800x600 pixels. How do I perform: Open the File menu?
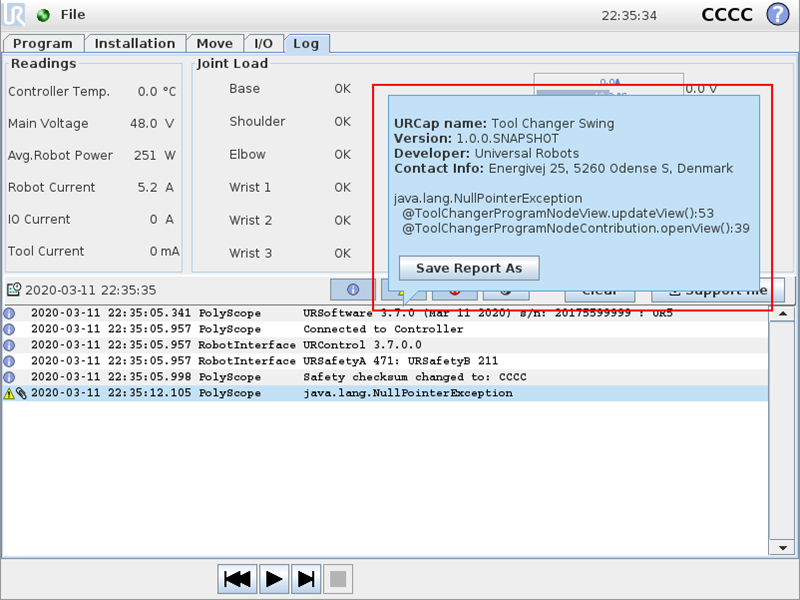73,15
